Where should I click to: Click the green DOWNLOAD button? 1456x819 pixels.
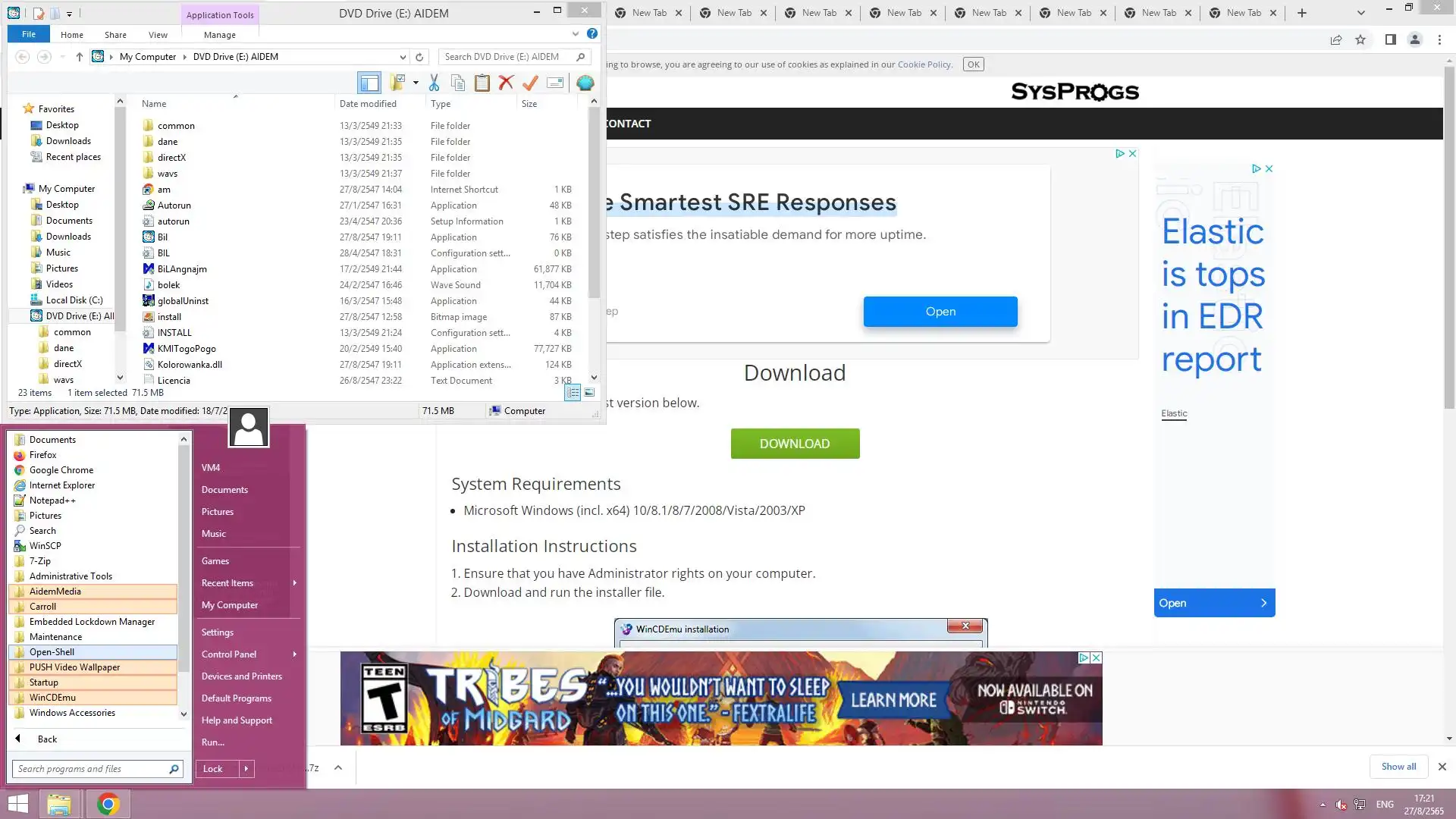(x=795, y=444)
